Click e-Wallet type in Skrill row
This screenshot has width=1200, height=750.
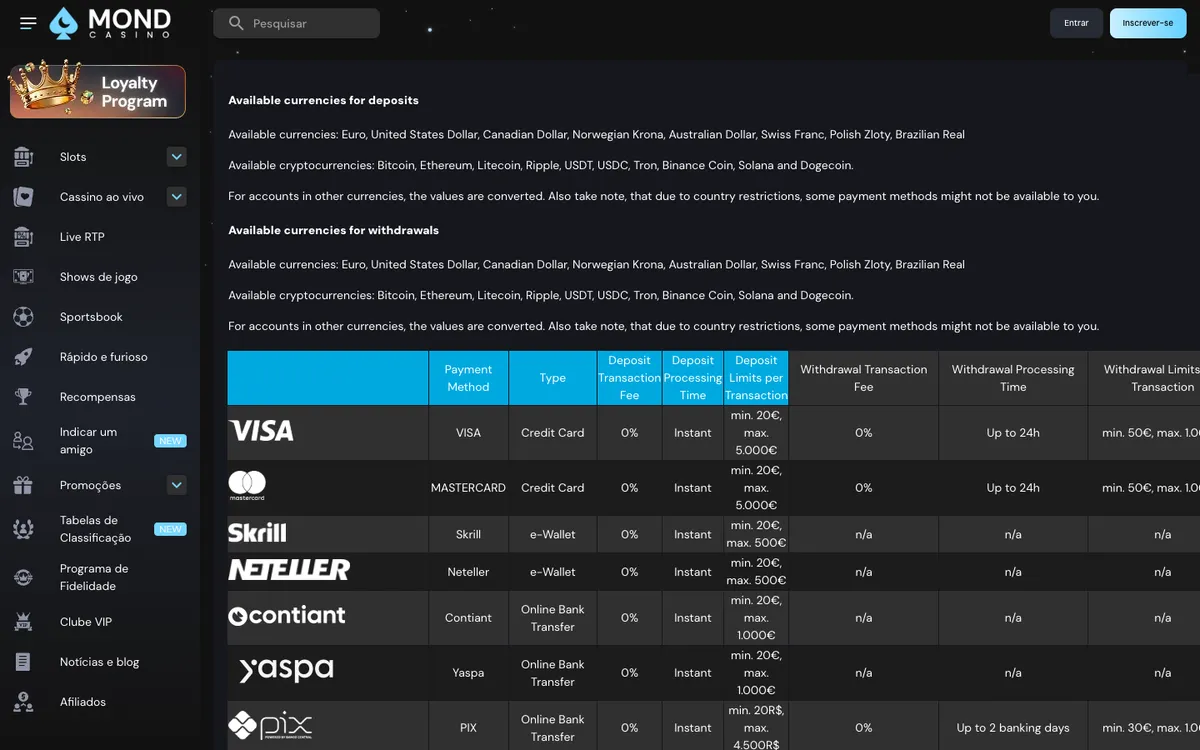point(553,534)
